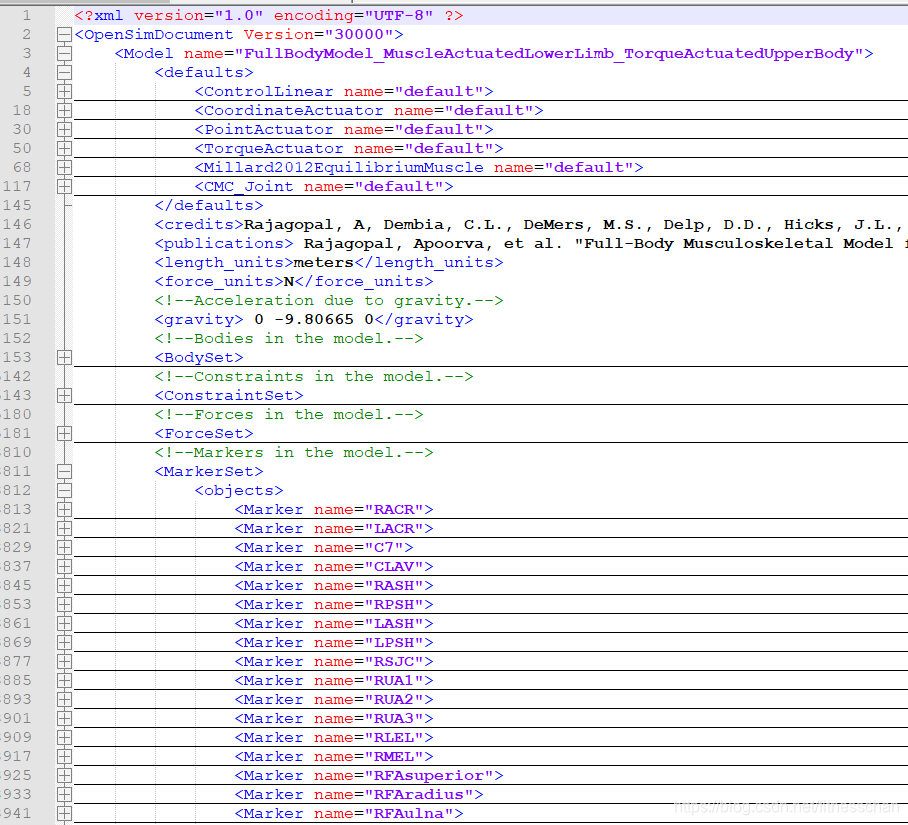
Task: Expand the ControlLinear default block
Action: (x=64, y=91)
